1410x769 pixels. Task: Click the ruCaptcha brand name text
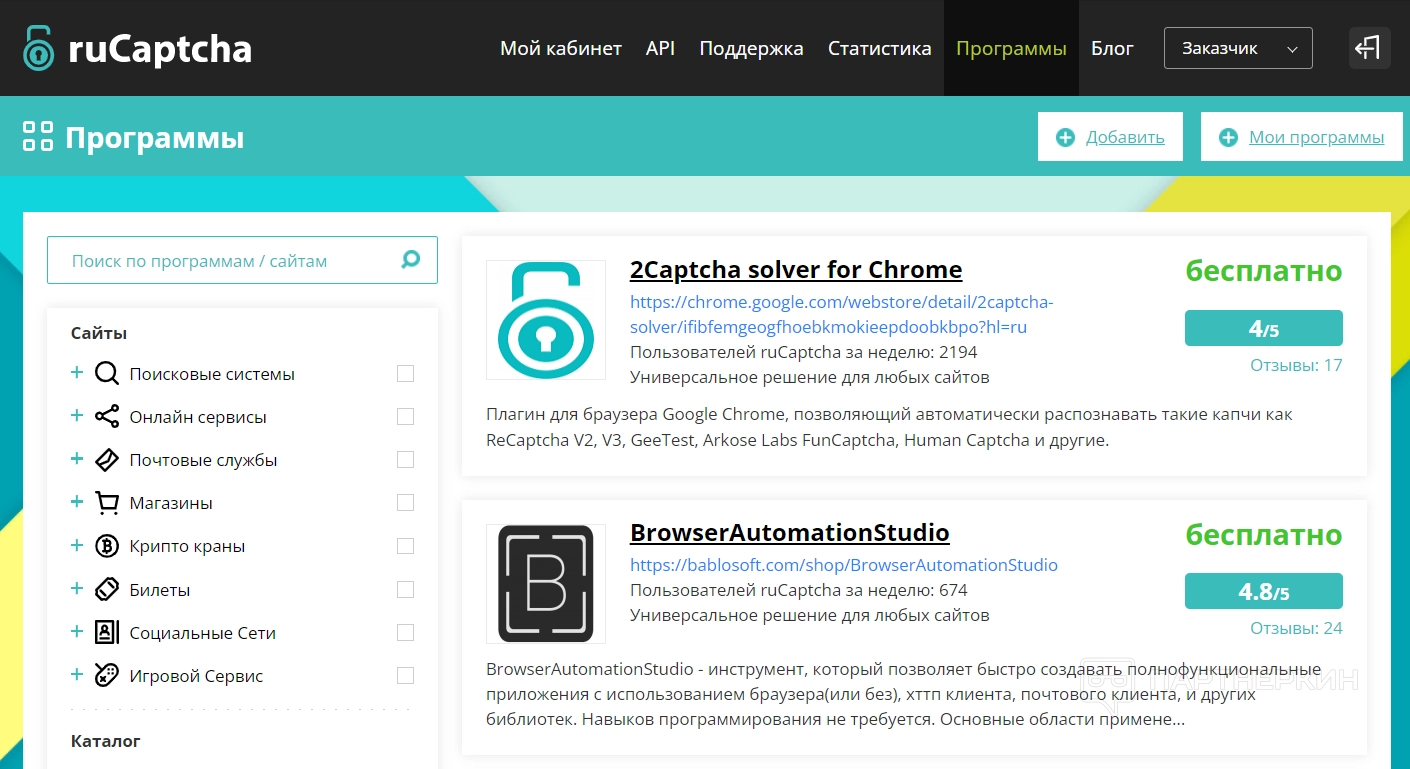pos(160,48)
